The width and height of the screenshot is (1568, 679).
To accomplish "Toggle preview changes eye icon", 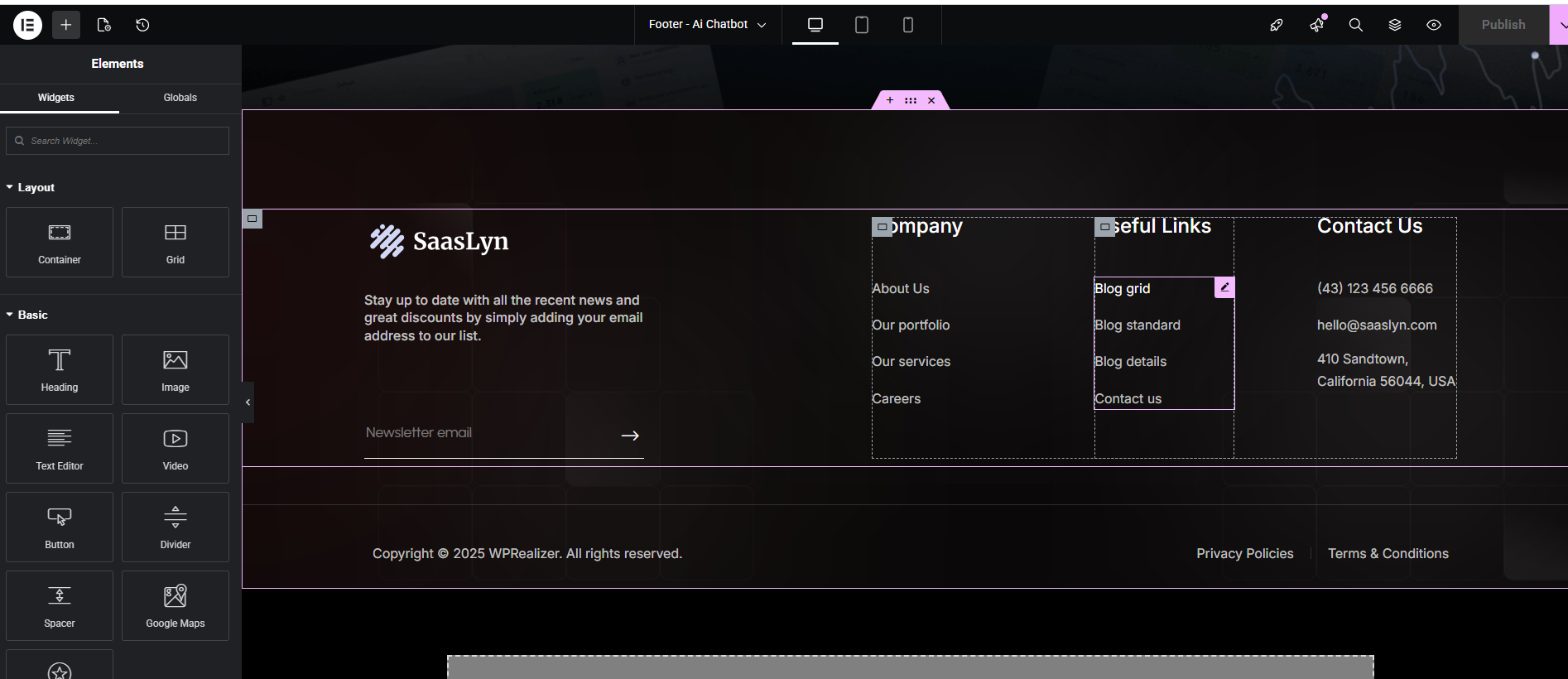I will point(1433,25).
